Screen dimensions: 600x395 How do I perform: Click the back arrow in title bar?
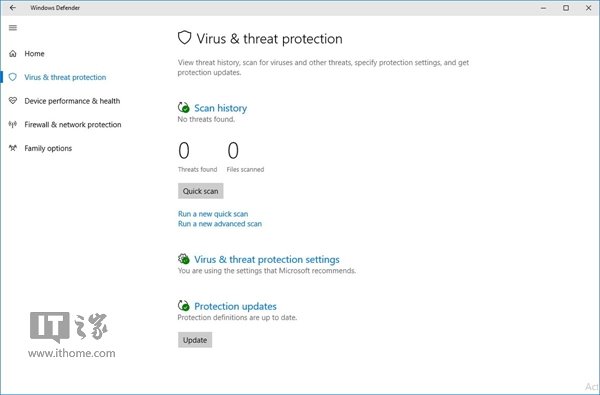point(13,8)
